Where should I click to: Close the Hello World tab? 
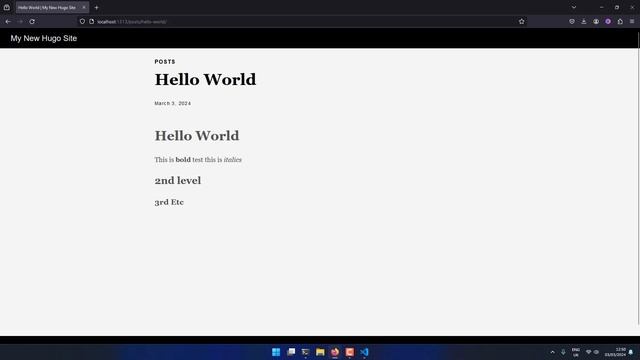(84, 7)
